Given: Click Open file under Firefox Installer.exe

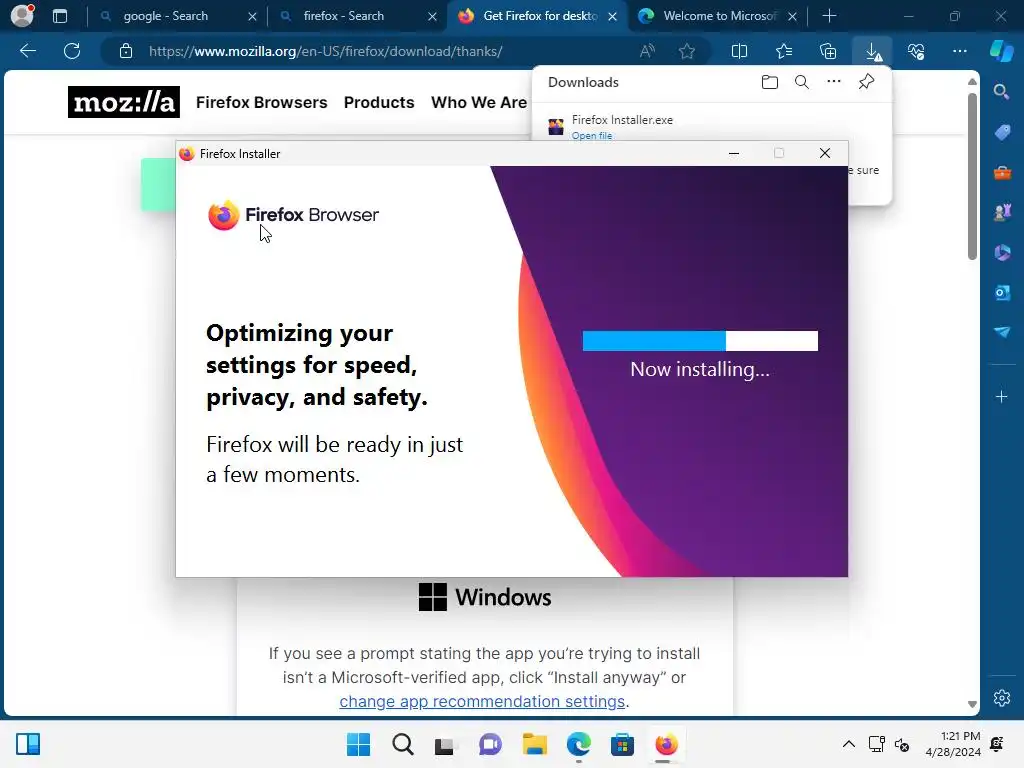Looking at the screenshot, I should click(592, 136).
